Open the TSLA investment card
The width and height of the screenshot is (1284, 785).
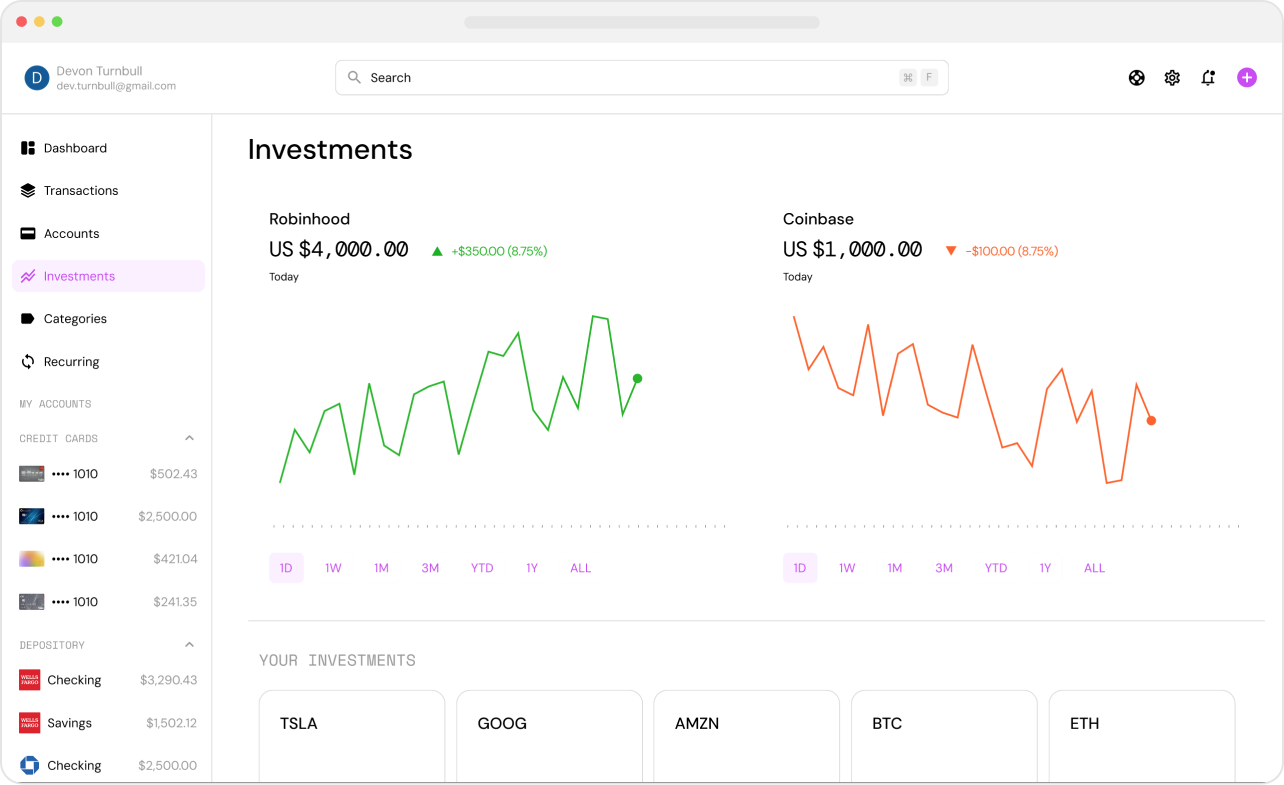coord(352,737)
